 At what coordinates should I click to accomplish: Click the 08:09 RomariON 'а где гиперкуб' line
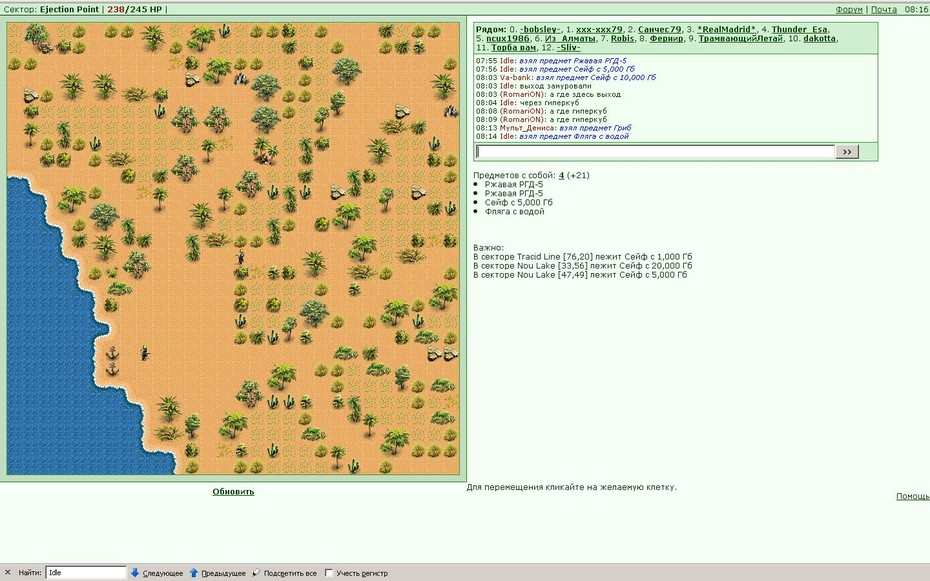click(x=541, y=120)
